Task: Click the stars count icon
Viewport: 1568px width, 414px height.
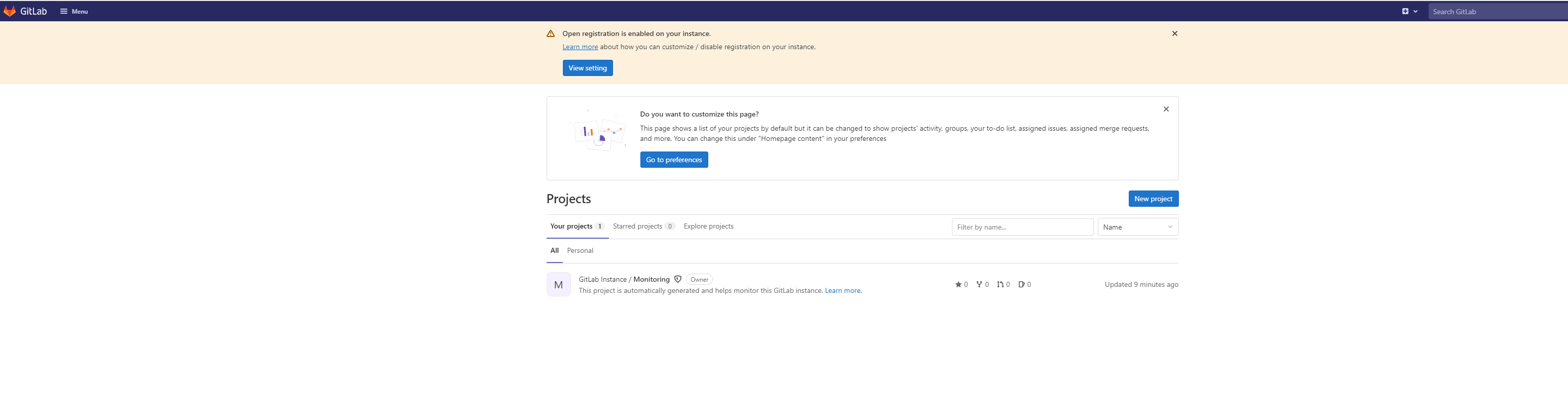Action: click(958, 284)
